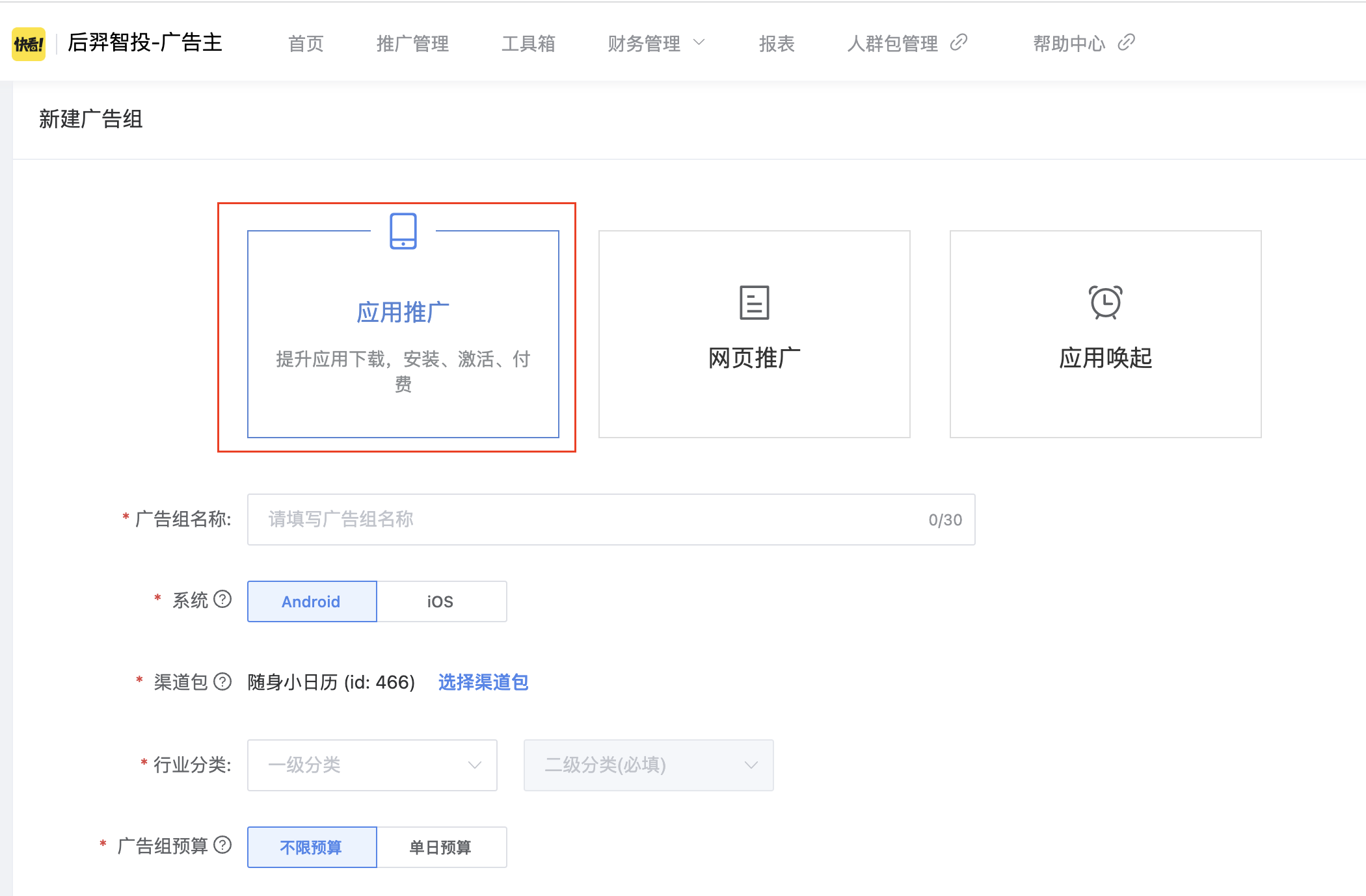Screen dimensions: 1366x896
Task: Click inside the 广告组名称 input field
Action: (610, 519)
